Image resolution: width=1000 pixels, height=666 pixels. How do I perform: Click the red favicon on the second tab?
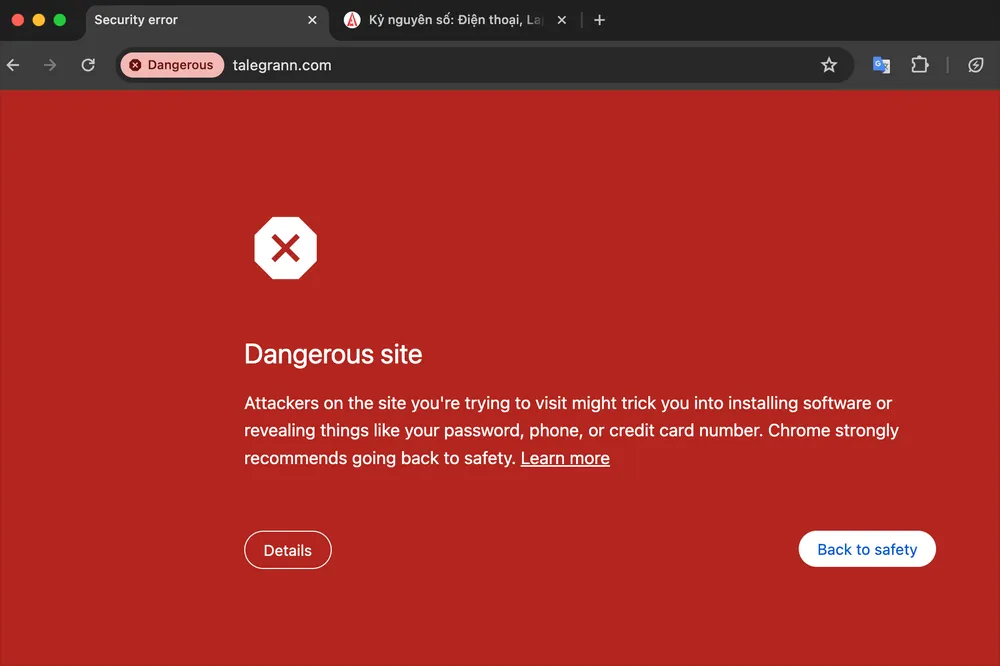click(351, 19)
